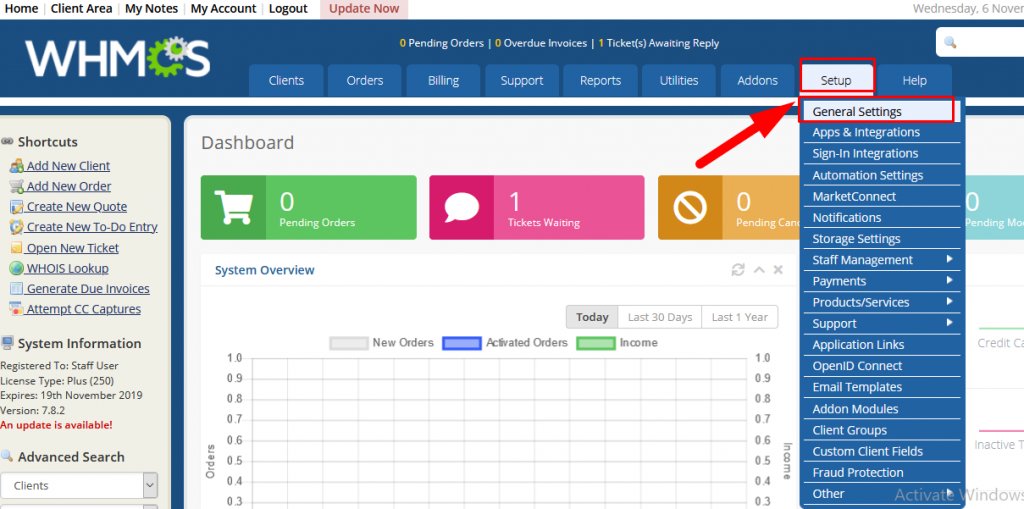
Task: Open the My Notes link
Action: point(152,8)
